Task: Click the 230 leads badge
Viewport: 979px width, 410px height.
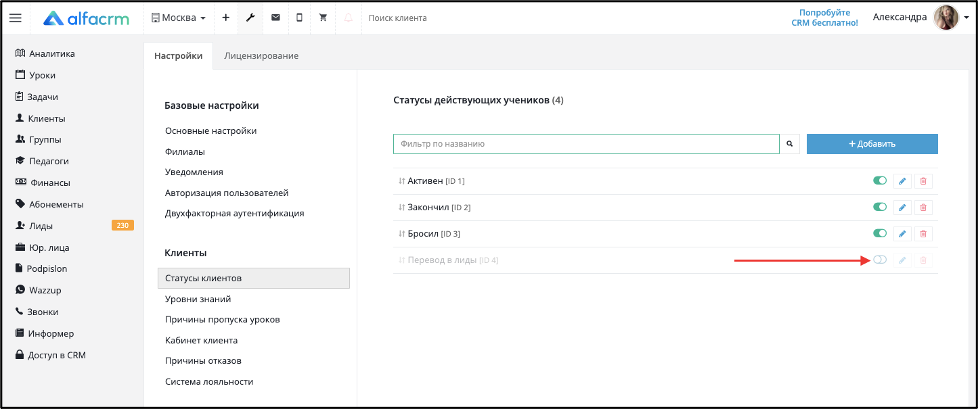Action: coord(122,226)
